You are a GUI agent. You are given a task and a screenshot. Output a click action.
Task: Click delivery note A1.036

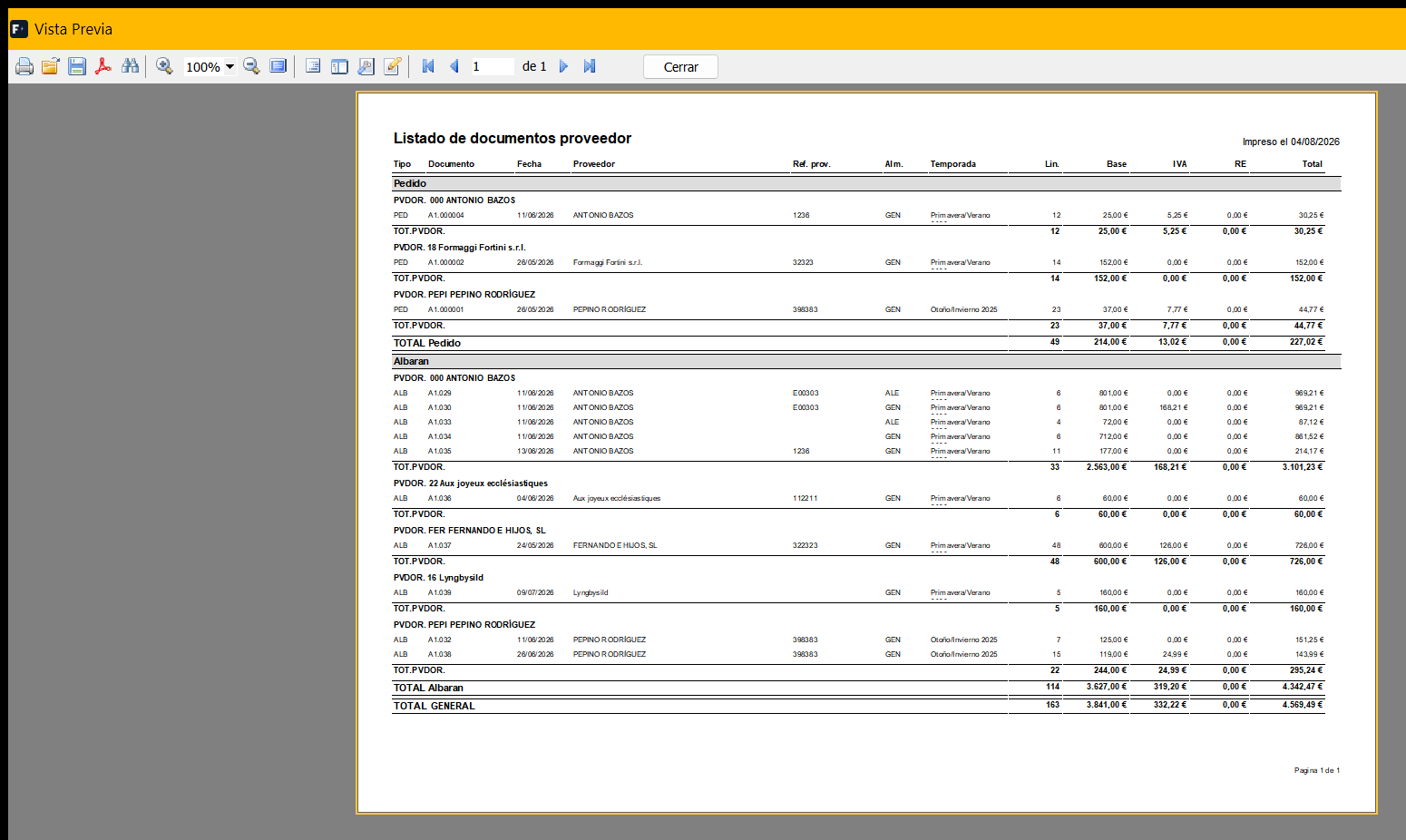point(440,498)
